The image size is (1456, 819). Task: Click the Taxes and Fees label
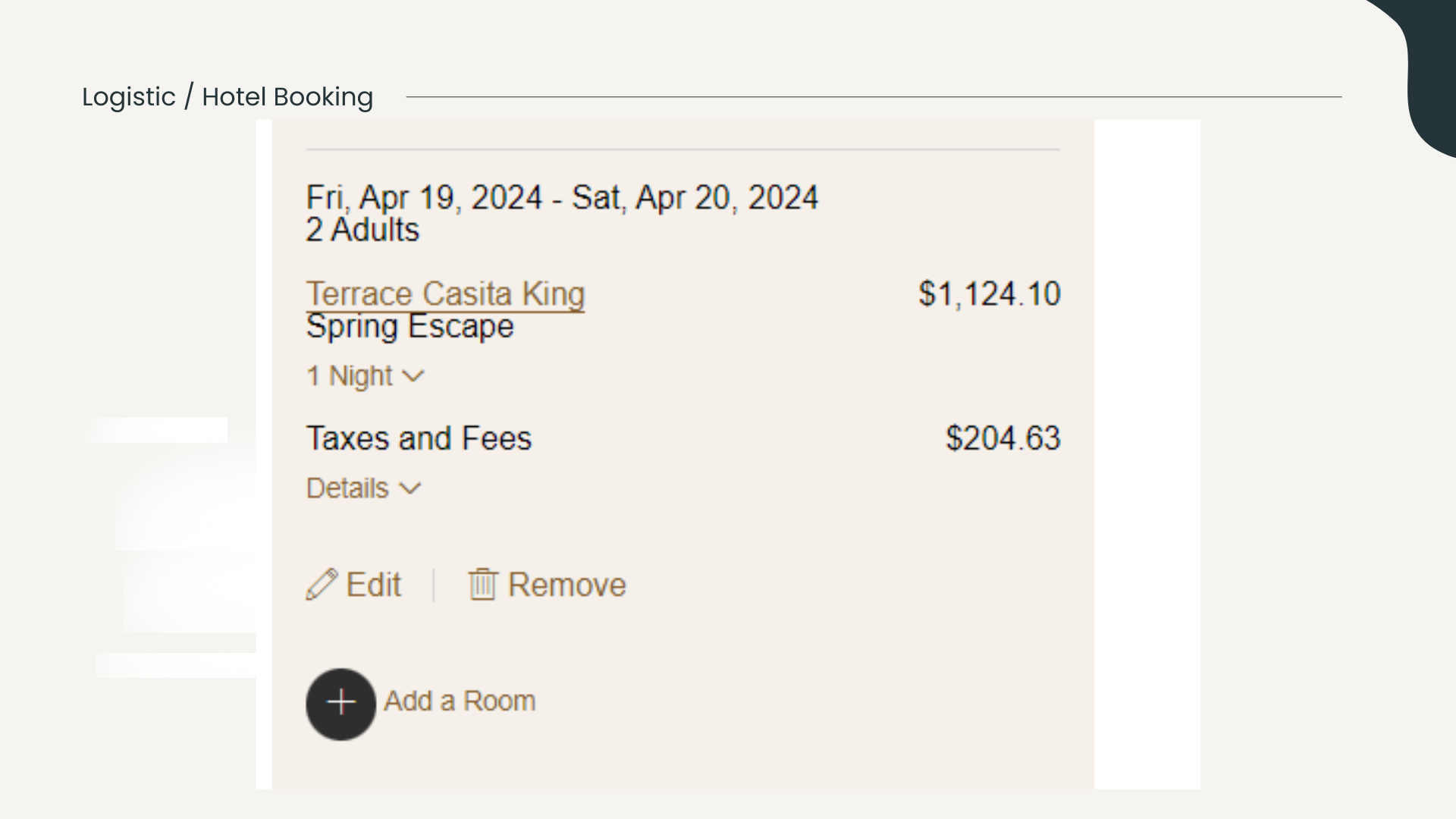click(419, 438)
